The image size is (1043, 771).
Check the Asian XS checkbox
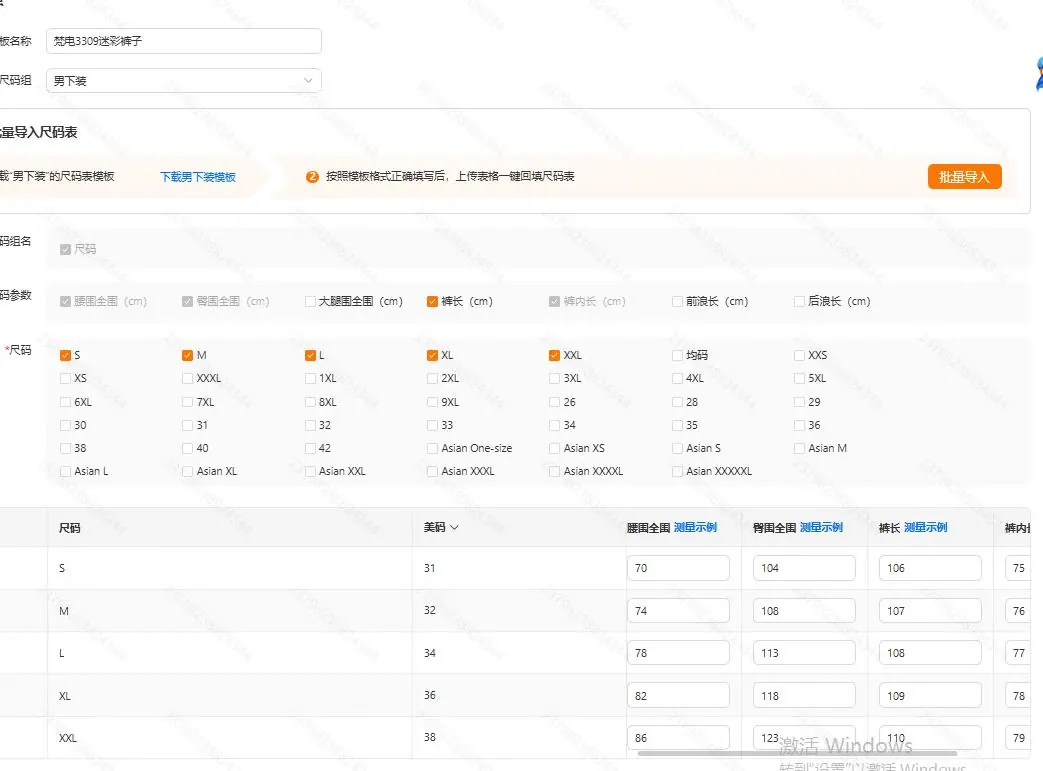(554, 448)
